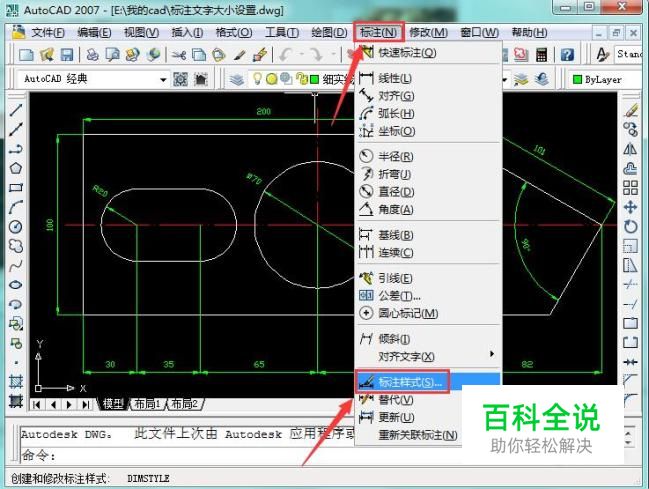649x489 pixels.
Task: Select 坐标(O) dimension entry
Action: (x=428, y=131)
